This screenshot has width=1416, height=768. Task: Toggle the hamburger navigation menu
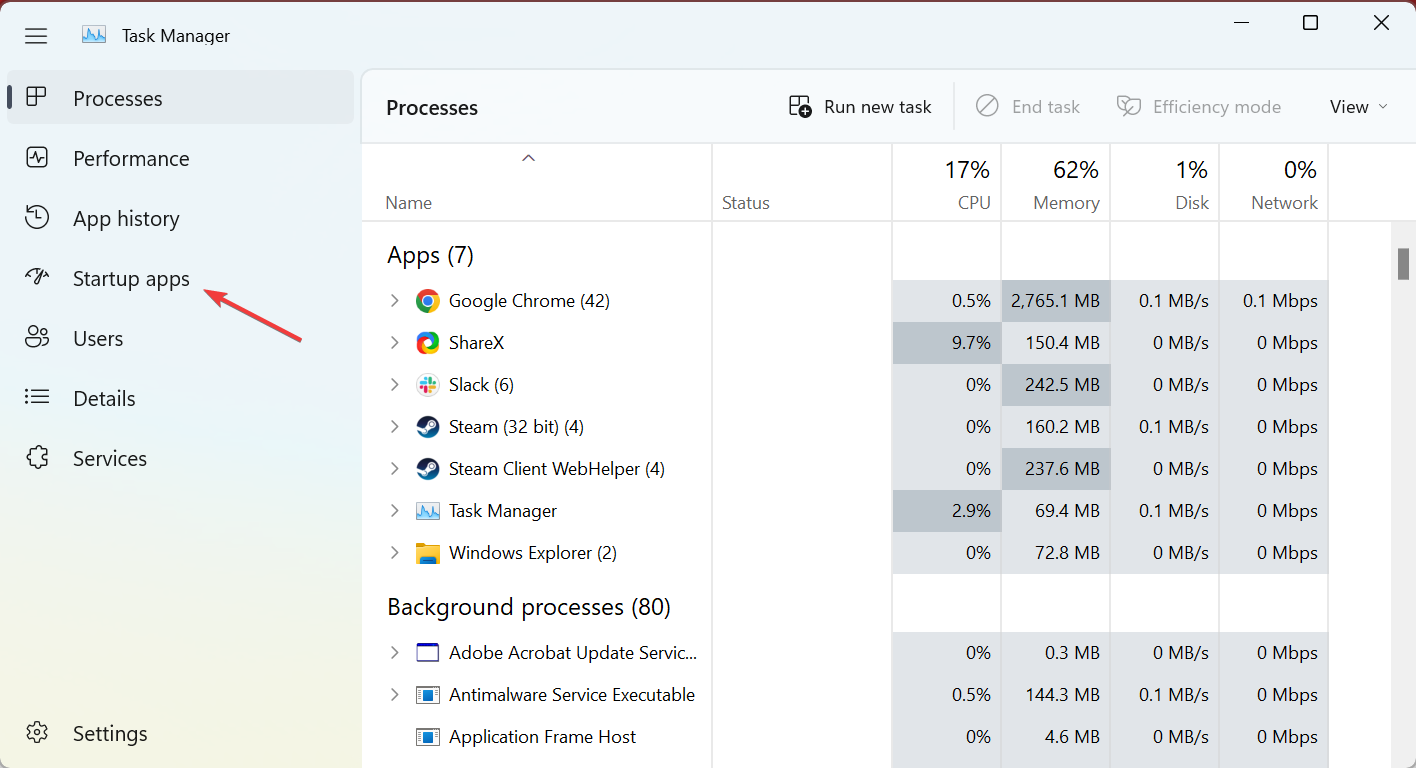[x=36, y=36]
